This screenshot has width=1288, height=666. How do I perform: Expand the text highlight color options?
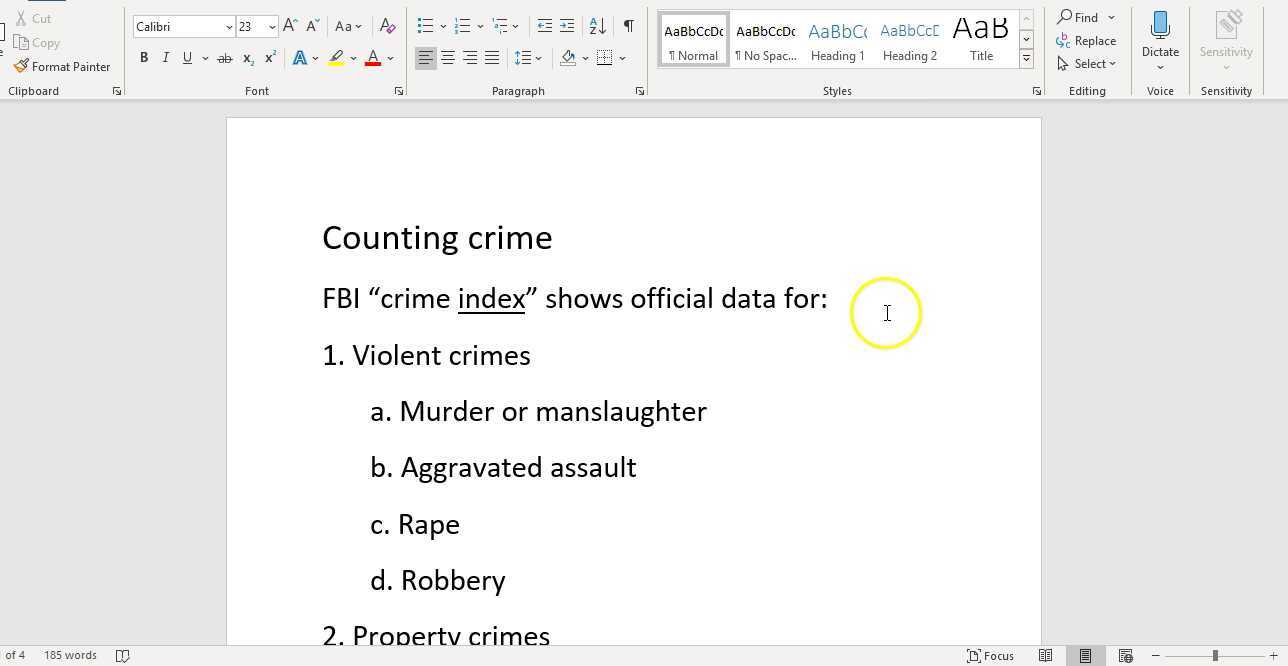[x=352, y=57]
